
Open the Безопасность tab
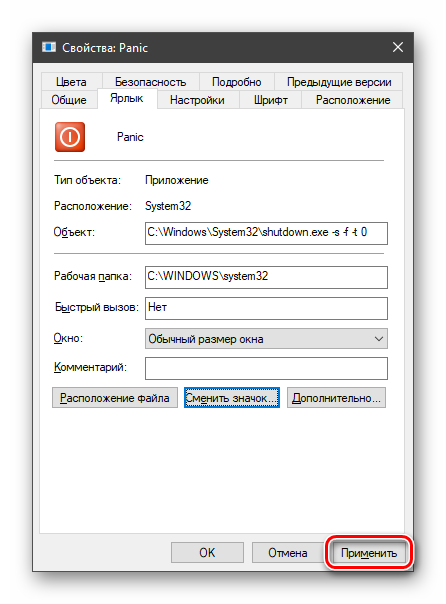pyautogui.click(x=150, y=82)
